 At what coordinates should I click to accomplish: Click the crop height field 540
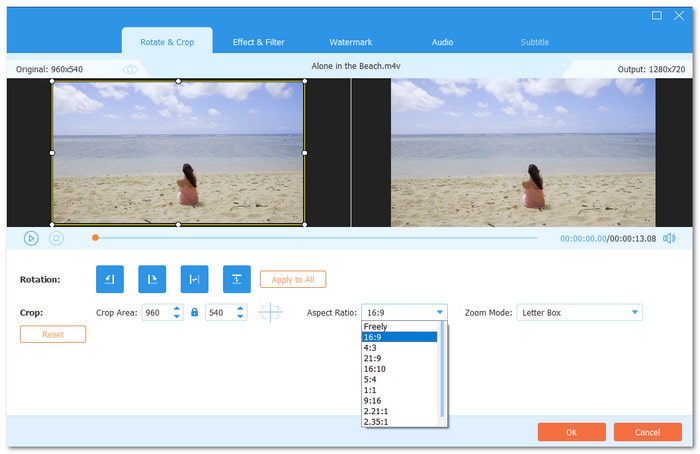(221, 312)
